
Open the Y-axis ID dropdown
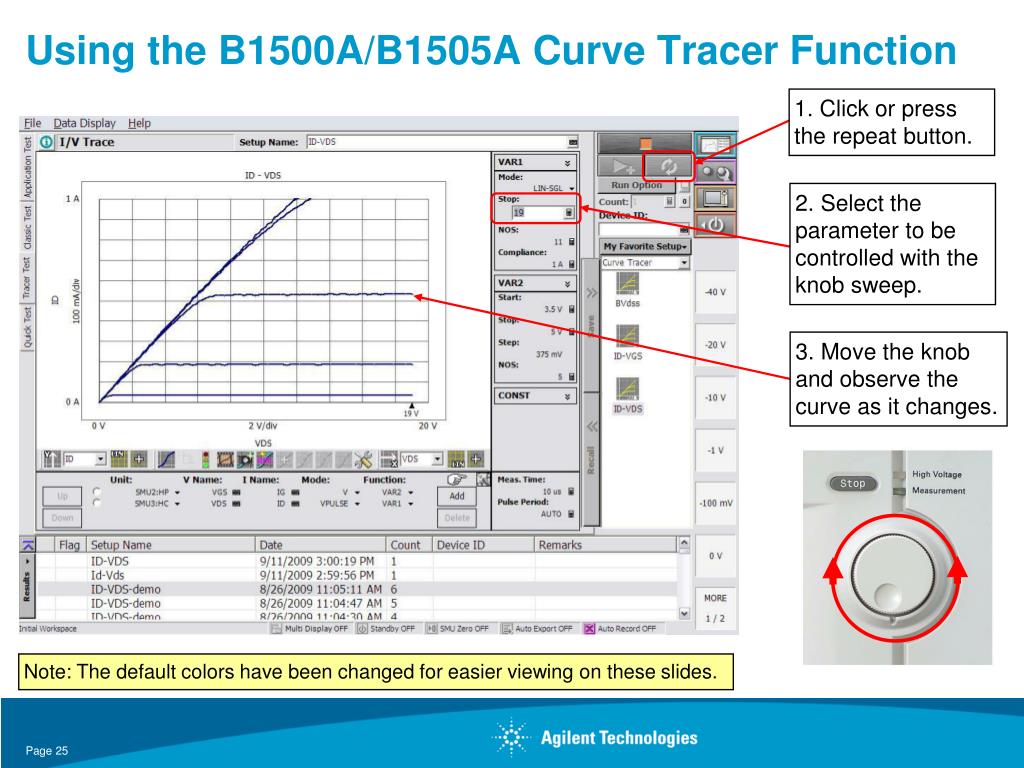coord(101,459)
